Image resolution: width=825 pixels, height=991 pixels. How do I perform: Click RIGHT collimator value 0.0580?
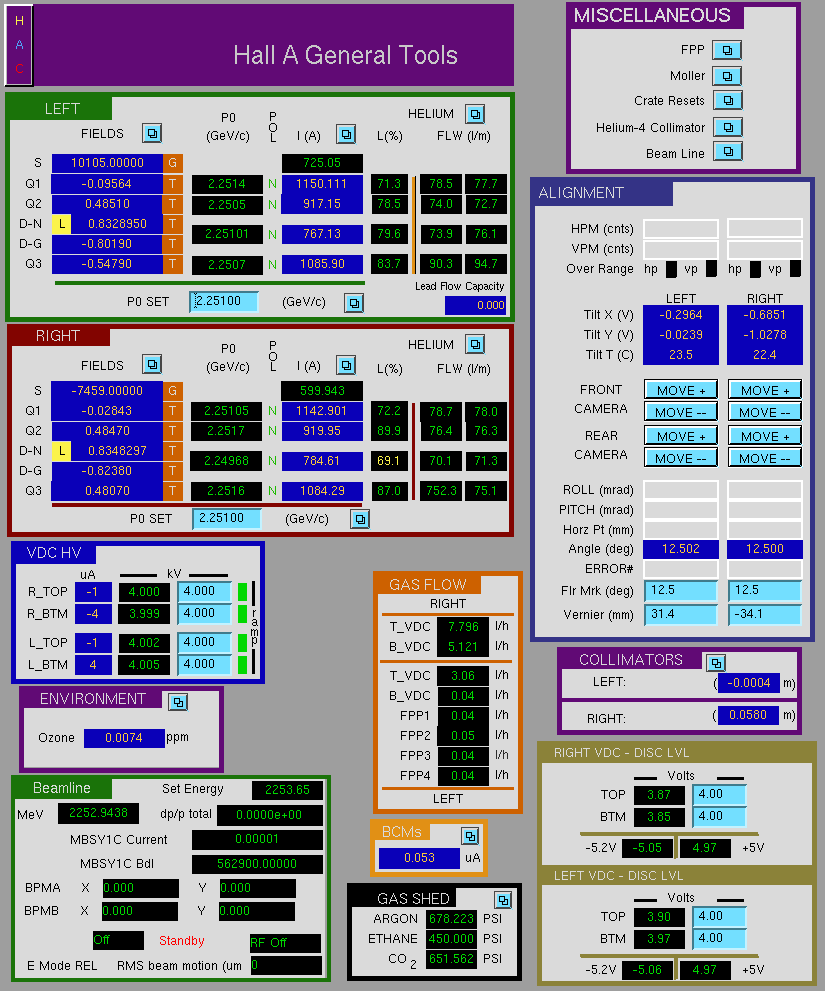[749, 715]
